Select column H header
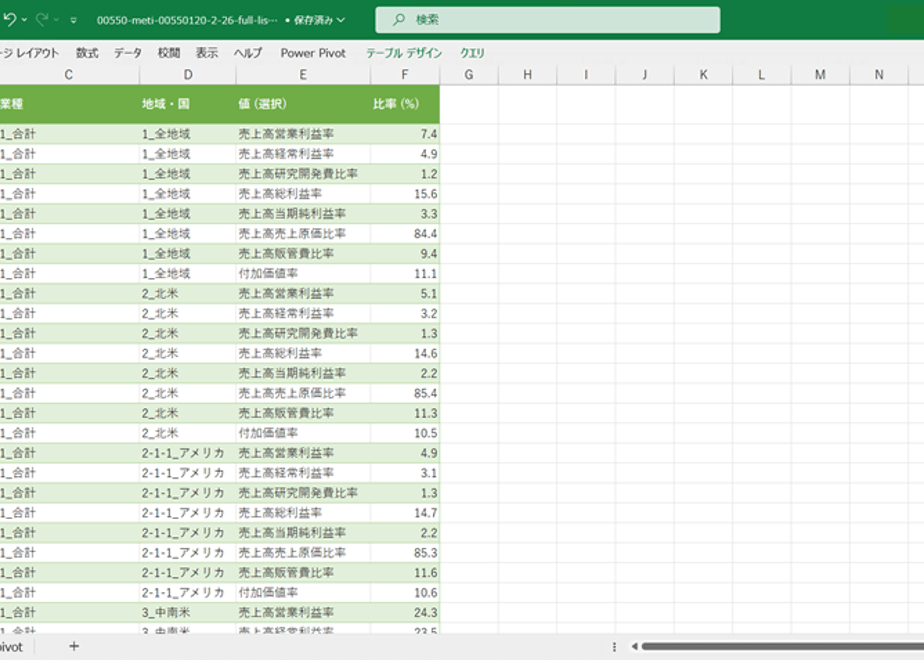Viewport: 924px width, 660px height. [527, 75]
